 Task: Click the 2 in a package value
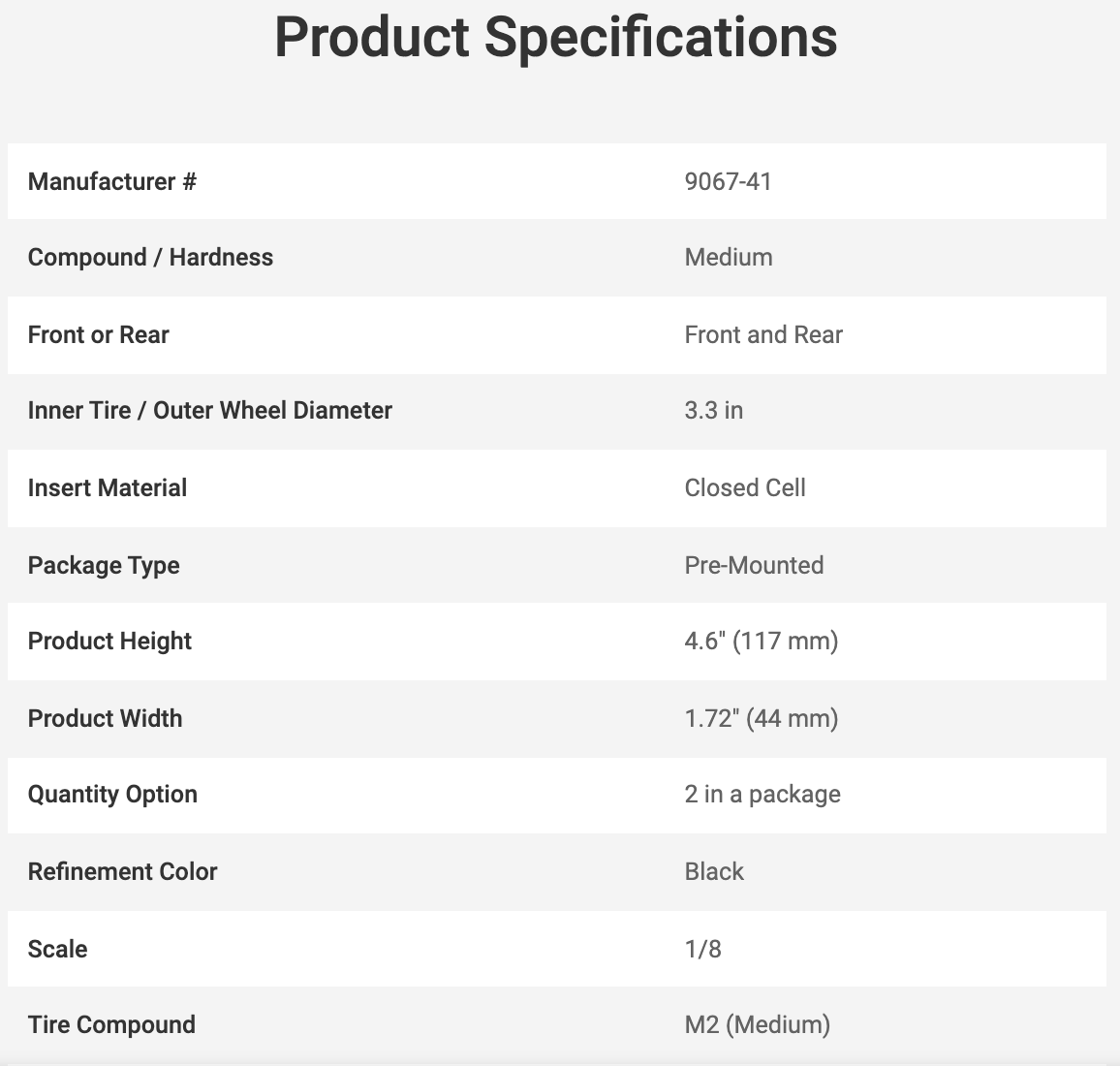tap(762, 794)
